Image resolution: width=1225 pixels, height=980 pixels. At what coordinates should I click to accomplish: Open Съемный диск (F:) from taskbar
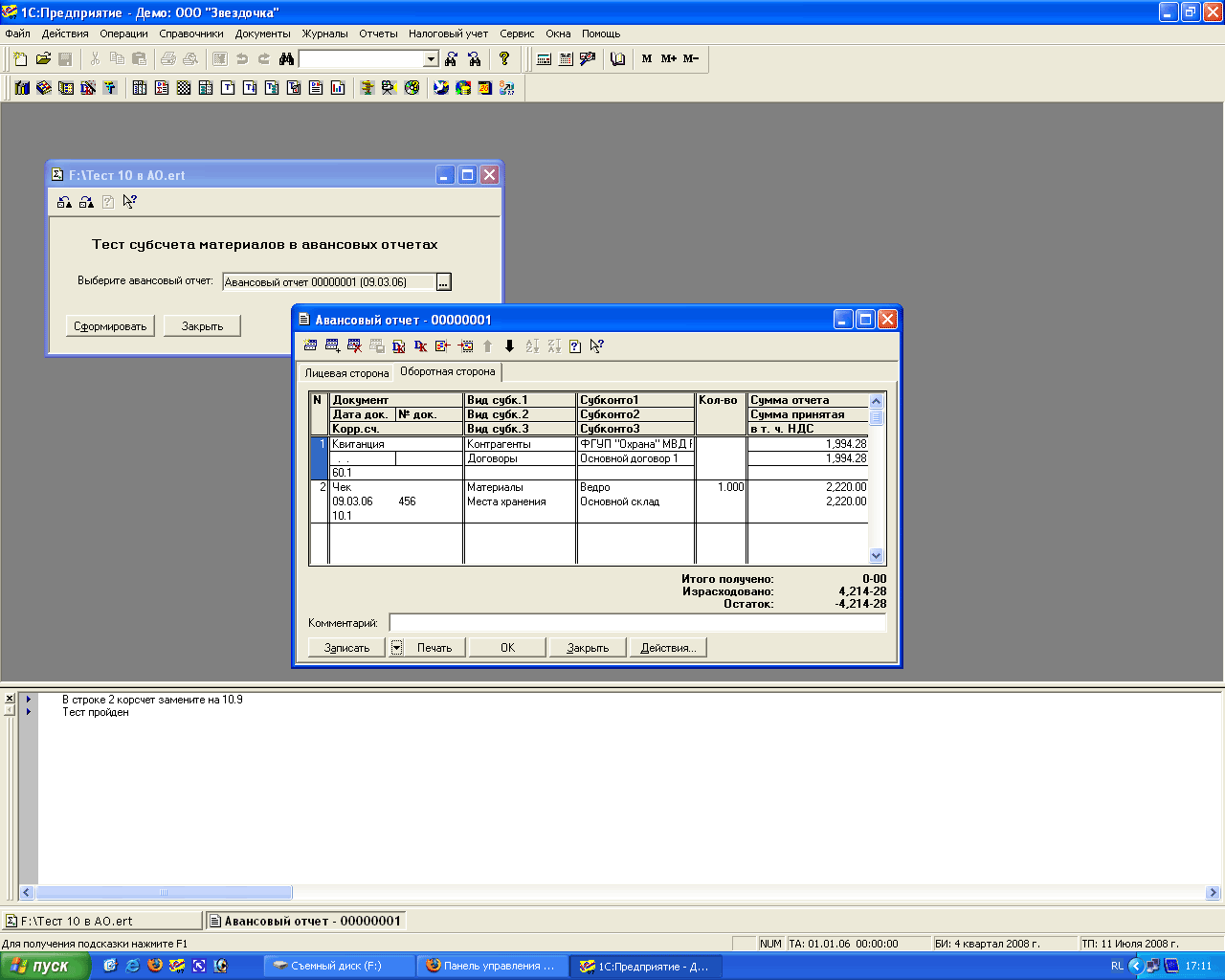pyautogui.click(x=340, y=966)
